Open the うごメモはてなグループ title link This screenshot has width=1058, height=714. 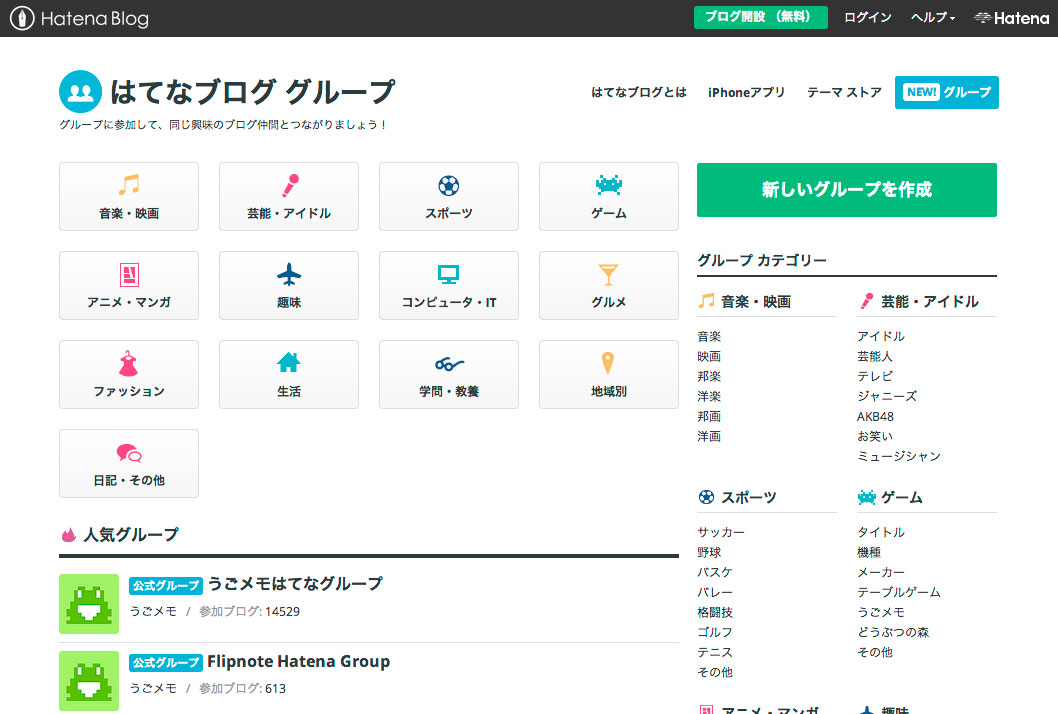tap(295, 584)
